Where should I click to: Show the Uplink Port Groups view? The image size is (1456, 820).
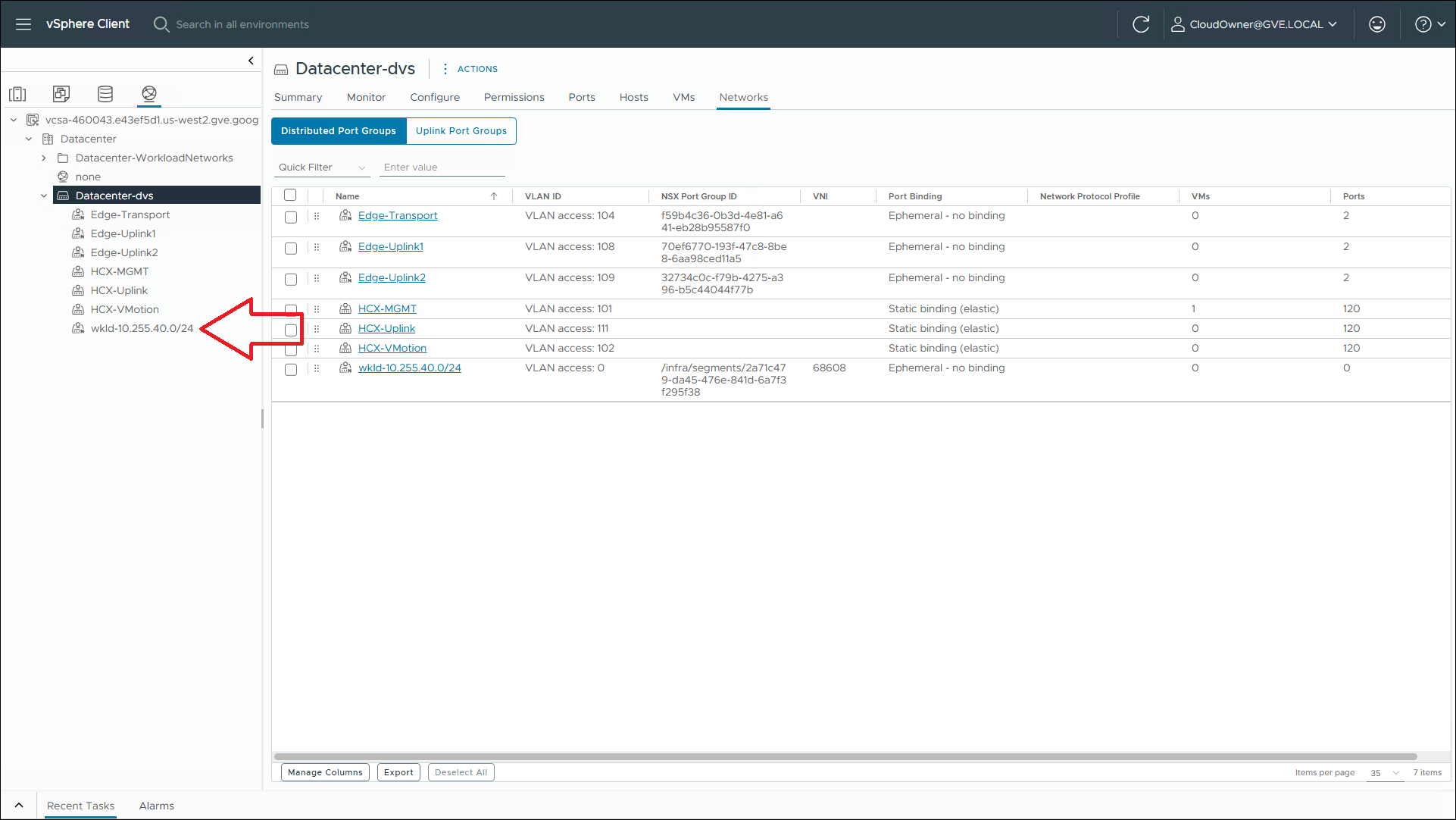point(461,131)
